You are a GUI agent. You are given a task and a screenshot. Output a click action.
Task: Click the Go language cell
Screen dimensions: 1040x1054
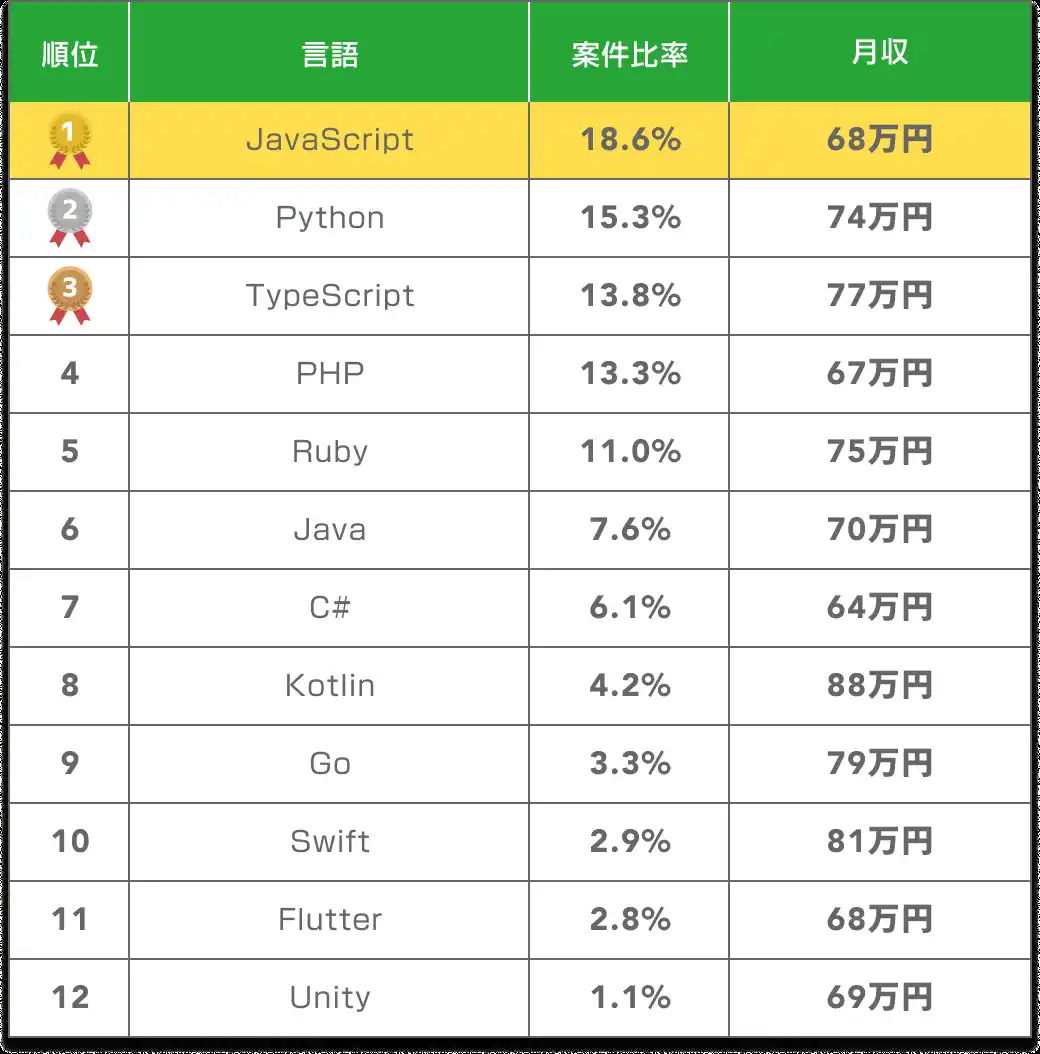click(x=329, y=764)
